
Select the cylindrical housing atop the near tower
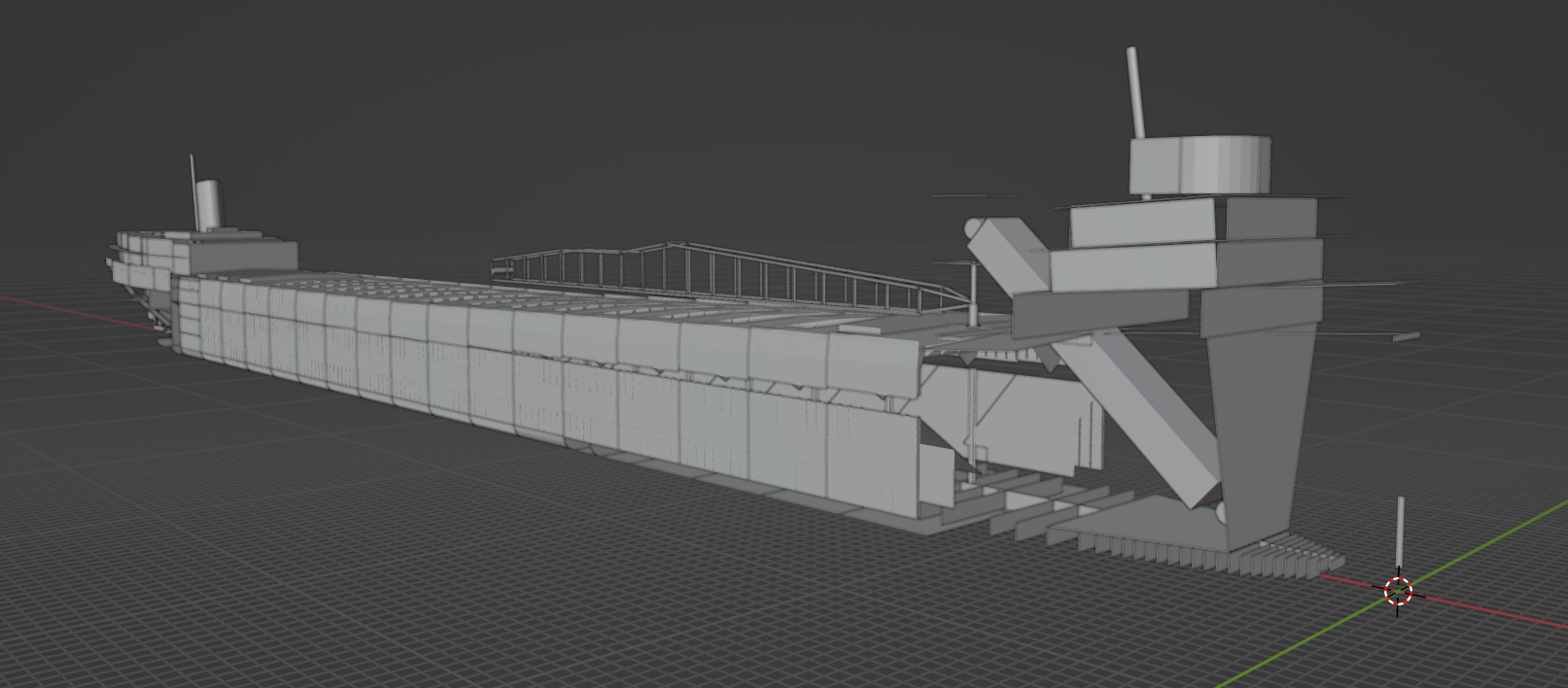(1200, 166)
